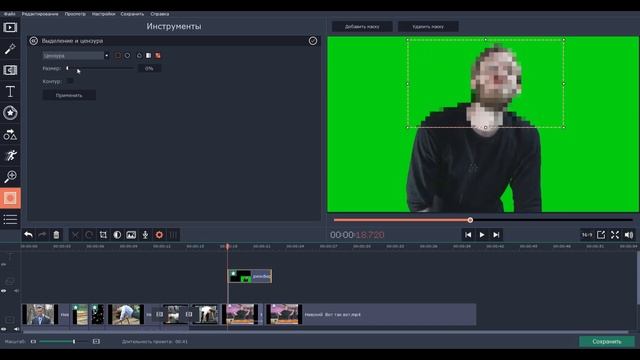Open the Pan and Zoom magnifier tool
This screenshot has height=360, width=640.
tap(10, 177)
